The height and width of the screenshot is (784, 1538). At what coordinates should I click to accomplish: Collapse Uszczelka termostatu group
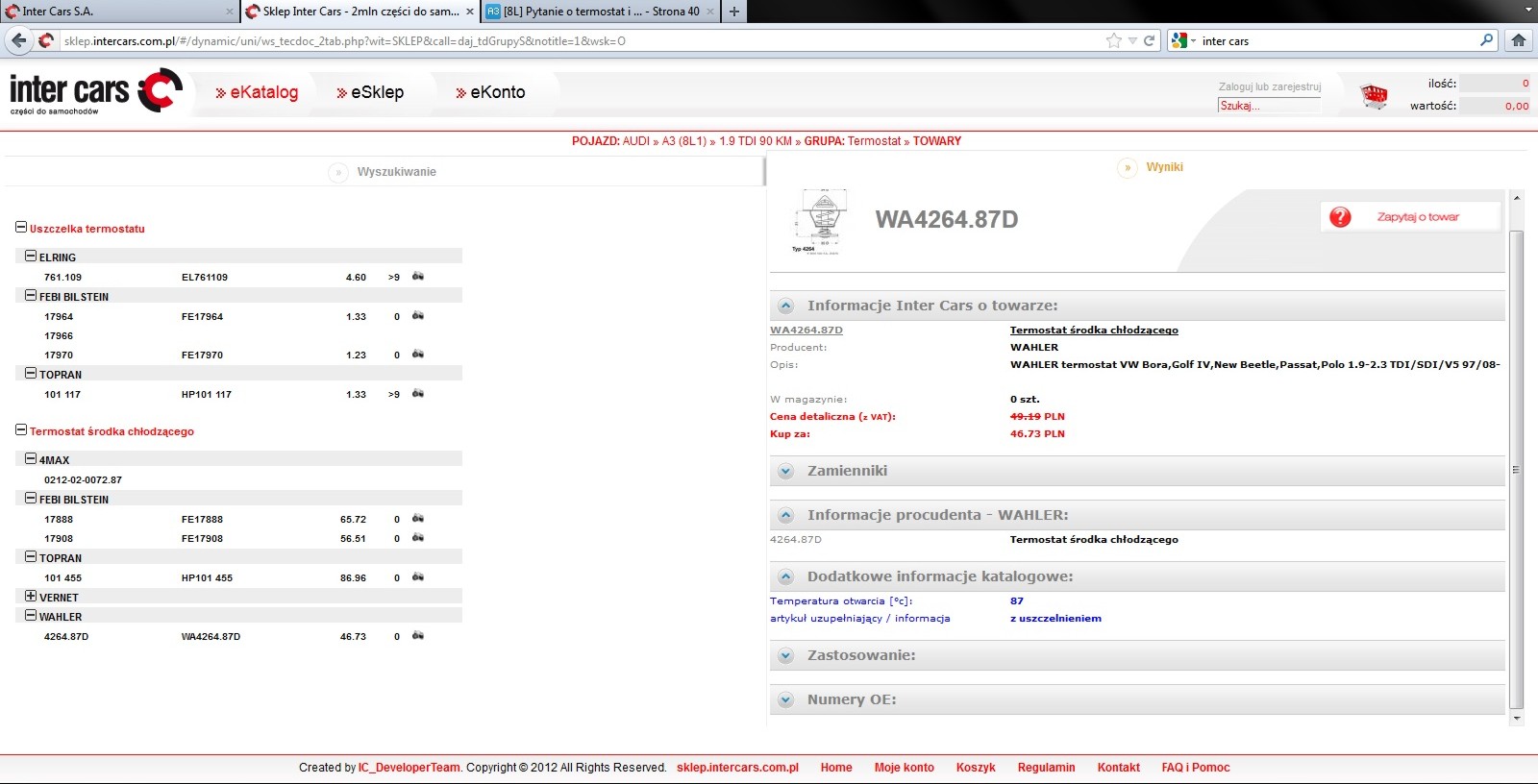click(x=21, y=228)
